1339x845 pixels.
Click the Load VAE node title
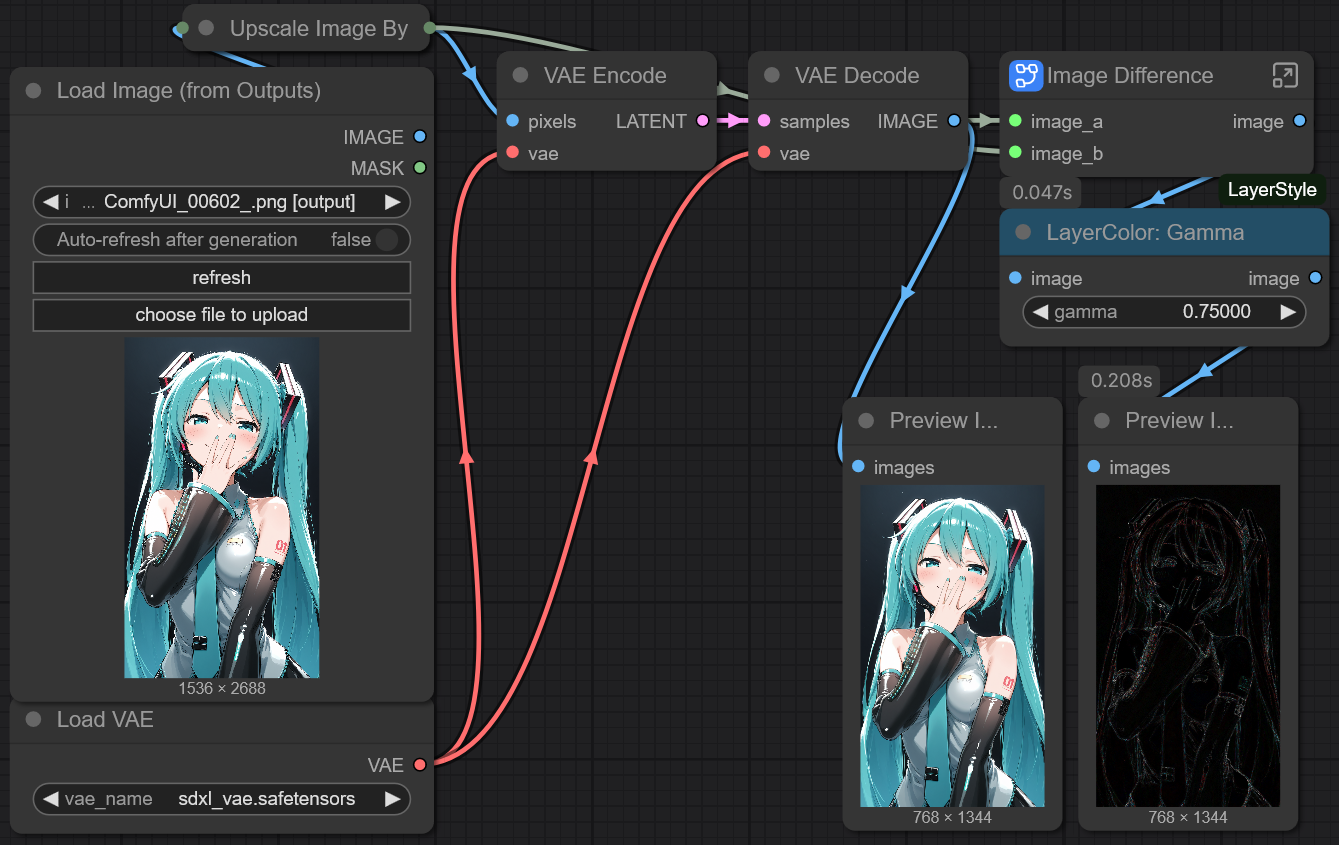105,720
